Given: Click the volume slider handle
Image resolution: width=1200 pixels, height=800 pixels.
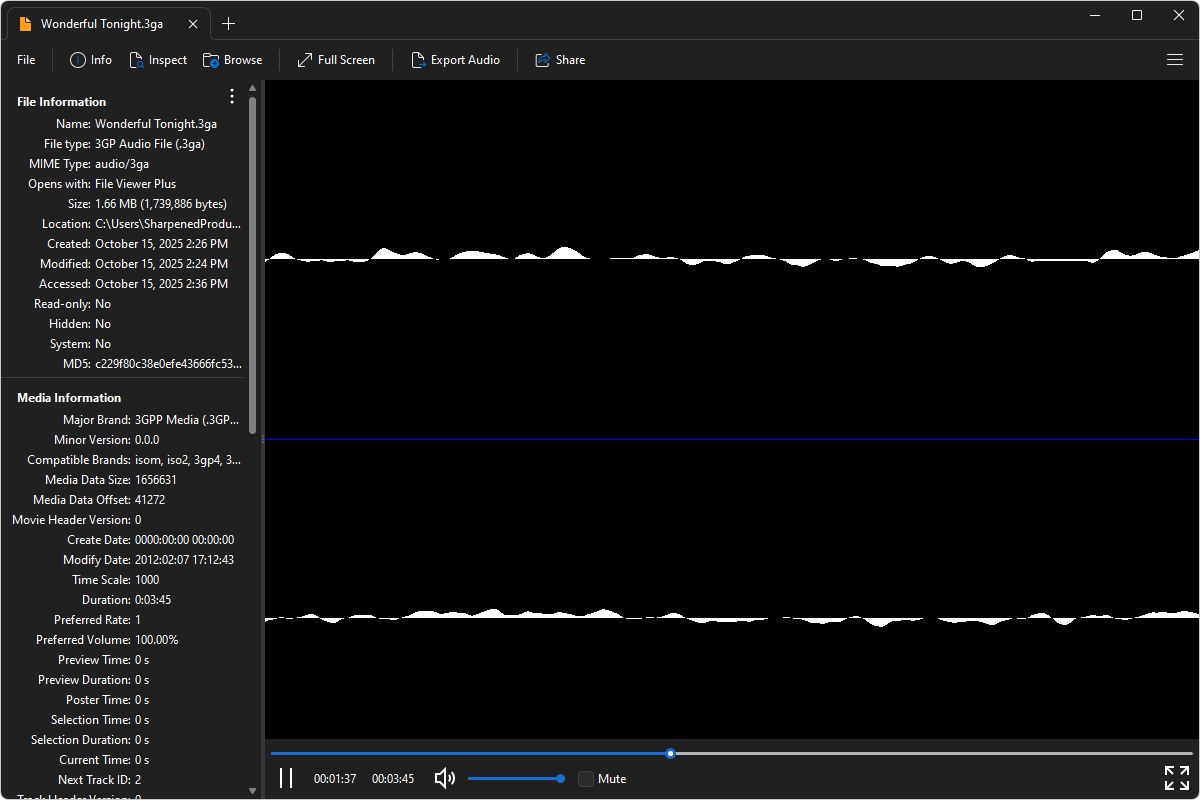Looking at the screenshot, I should tap(560, 778).
